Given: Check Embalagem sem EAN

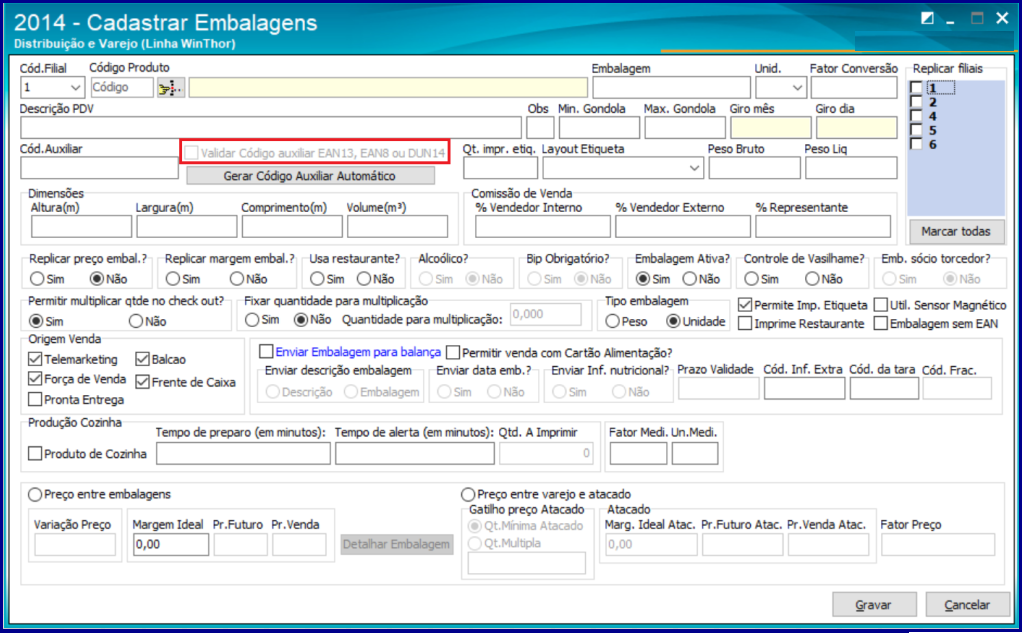Looking at the screenshot, I should pos(881,323).
